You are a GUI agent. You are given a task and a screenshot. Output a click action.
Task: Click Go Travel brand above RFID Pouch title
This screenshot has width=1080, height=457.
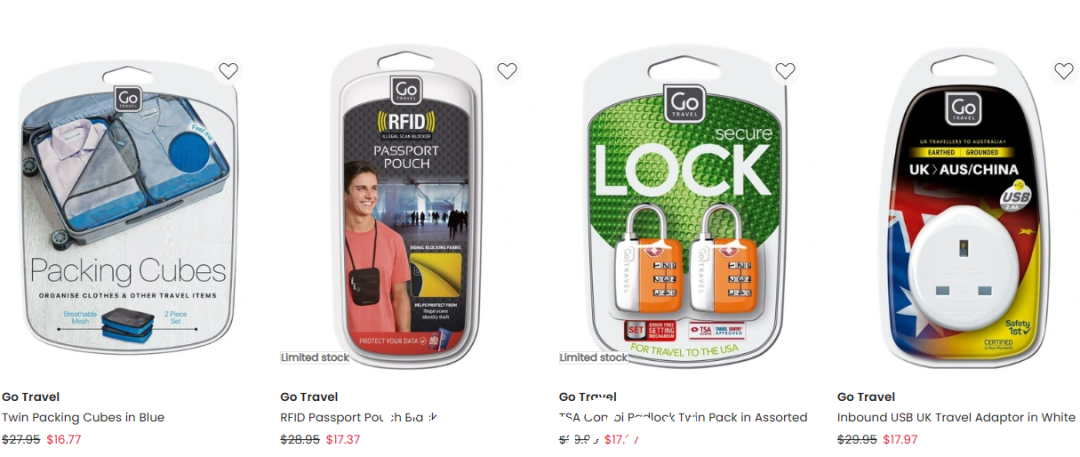(309, 397)
